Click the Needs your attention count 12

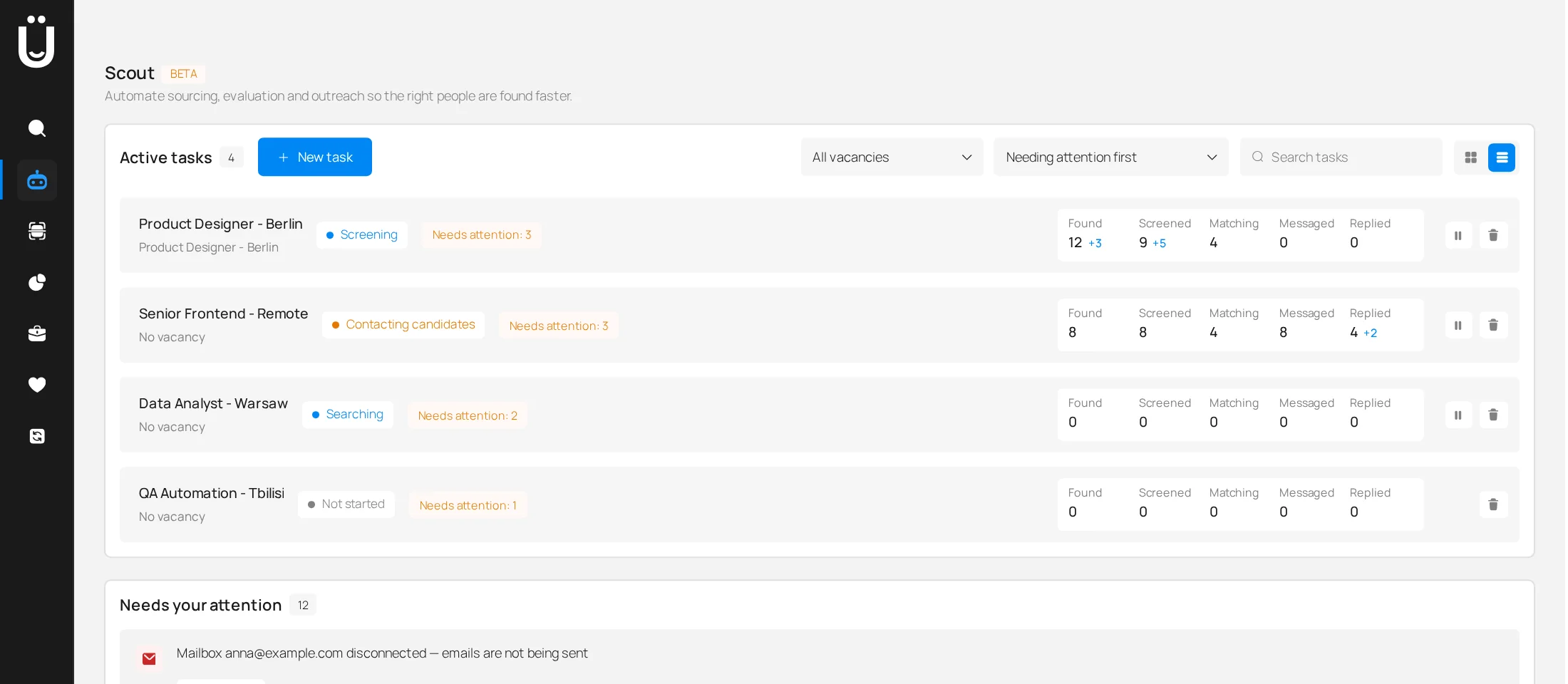[x=303, y=605]
